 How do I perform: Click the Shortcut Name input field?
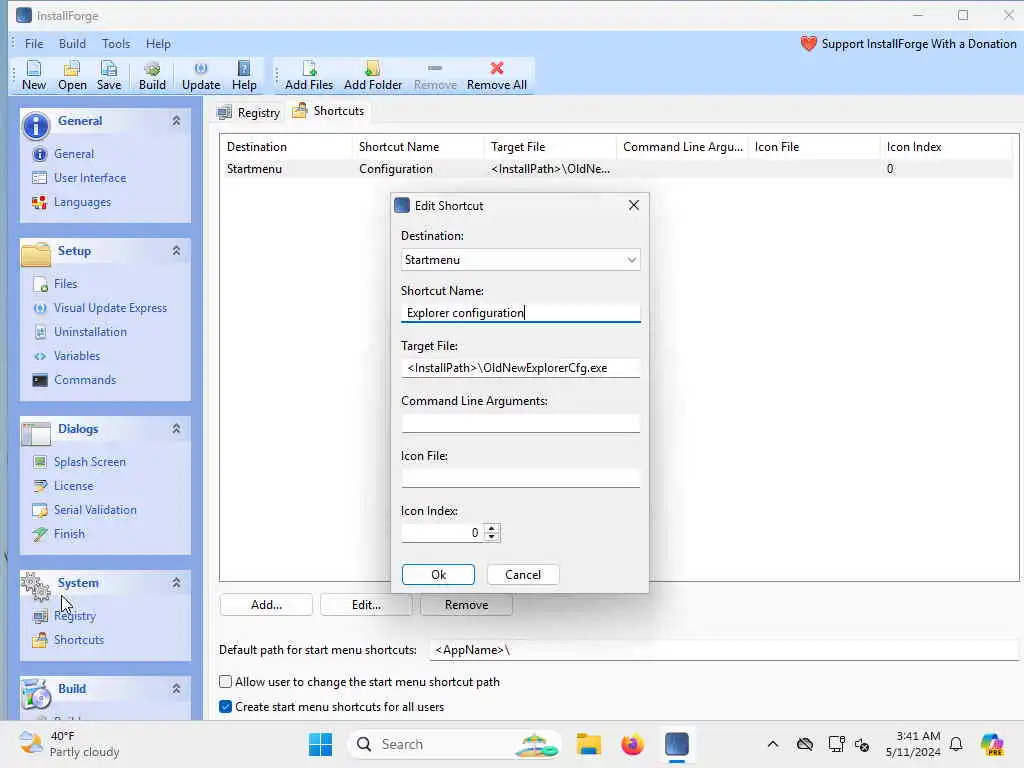click(x=520, y=313)
